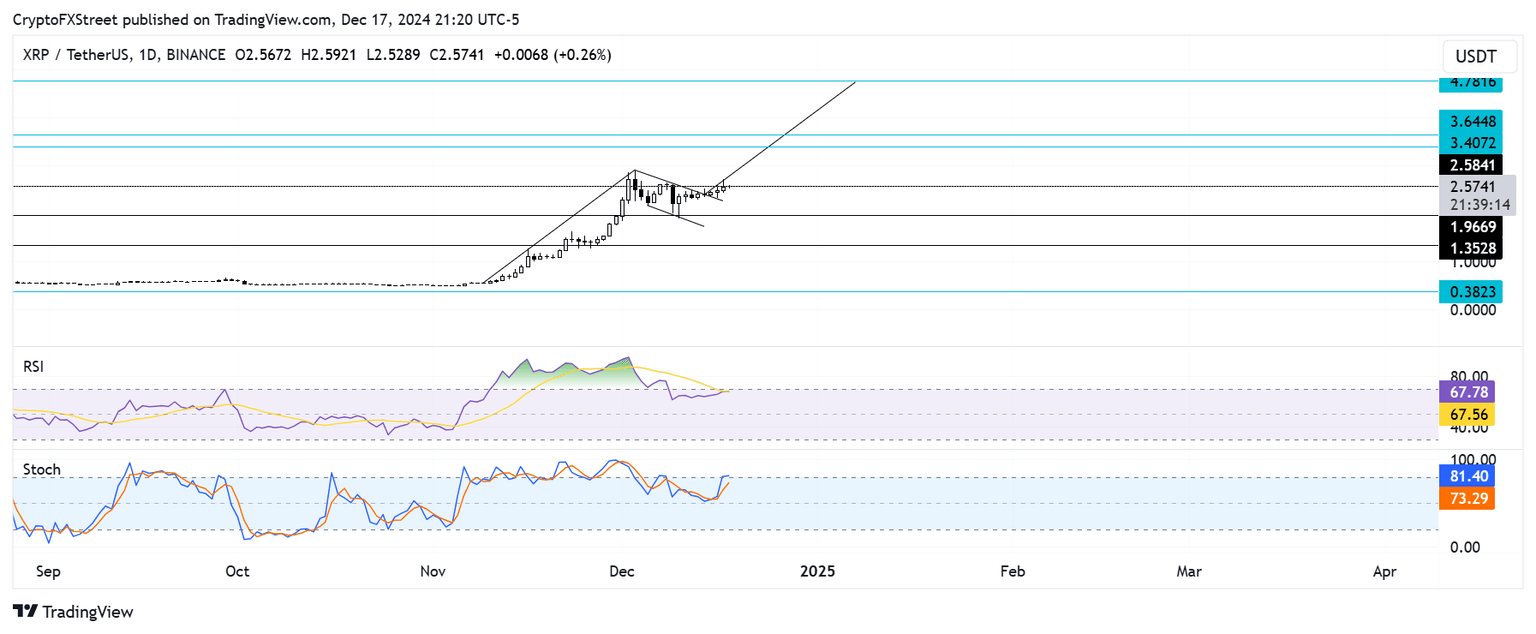This screenshot has height=634, width=1536.
Task: Click the 40.00 RSI scale value
Action: [x=1468, y=429]
